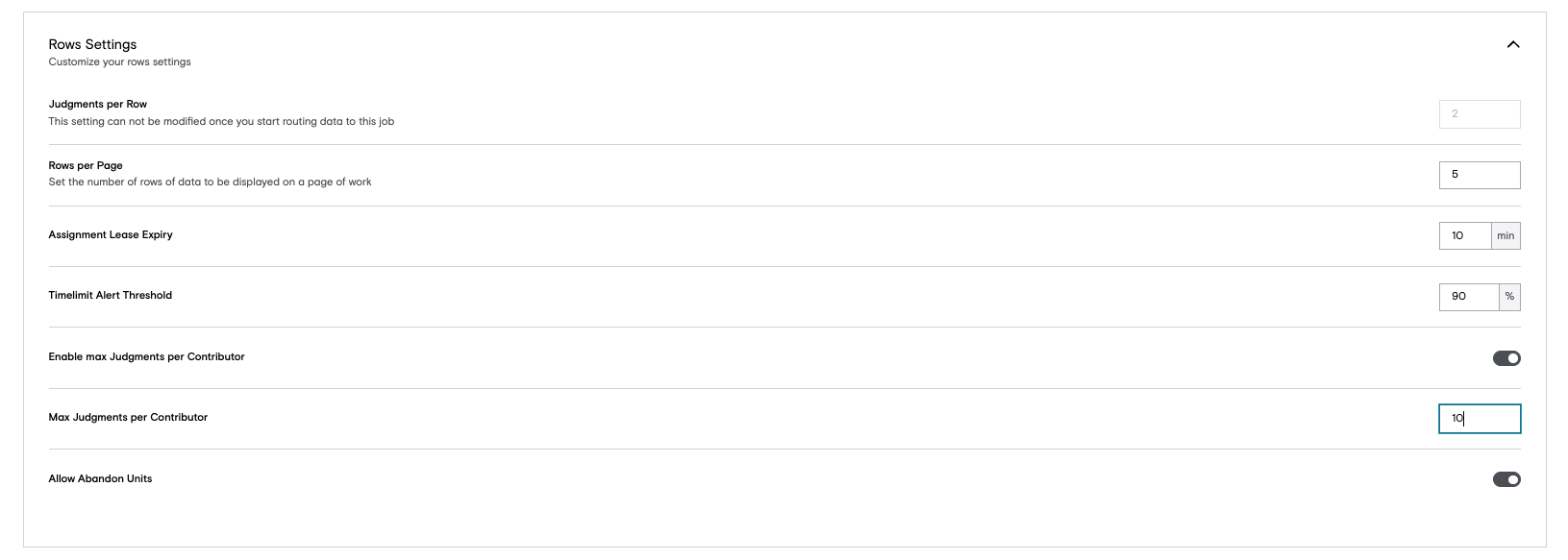Click the Assignment Lease Expiry minutes input
1568x560 pixels.
[1464, 235]
